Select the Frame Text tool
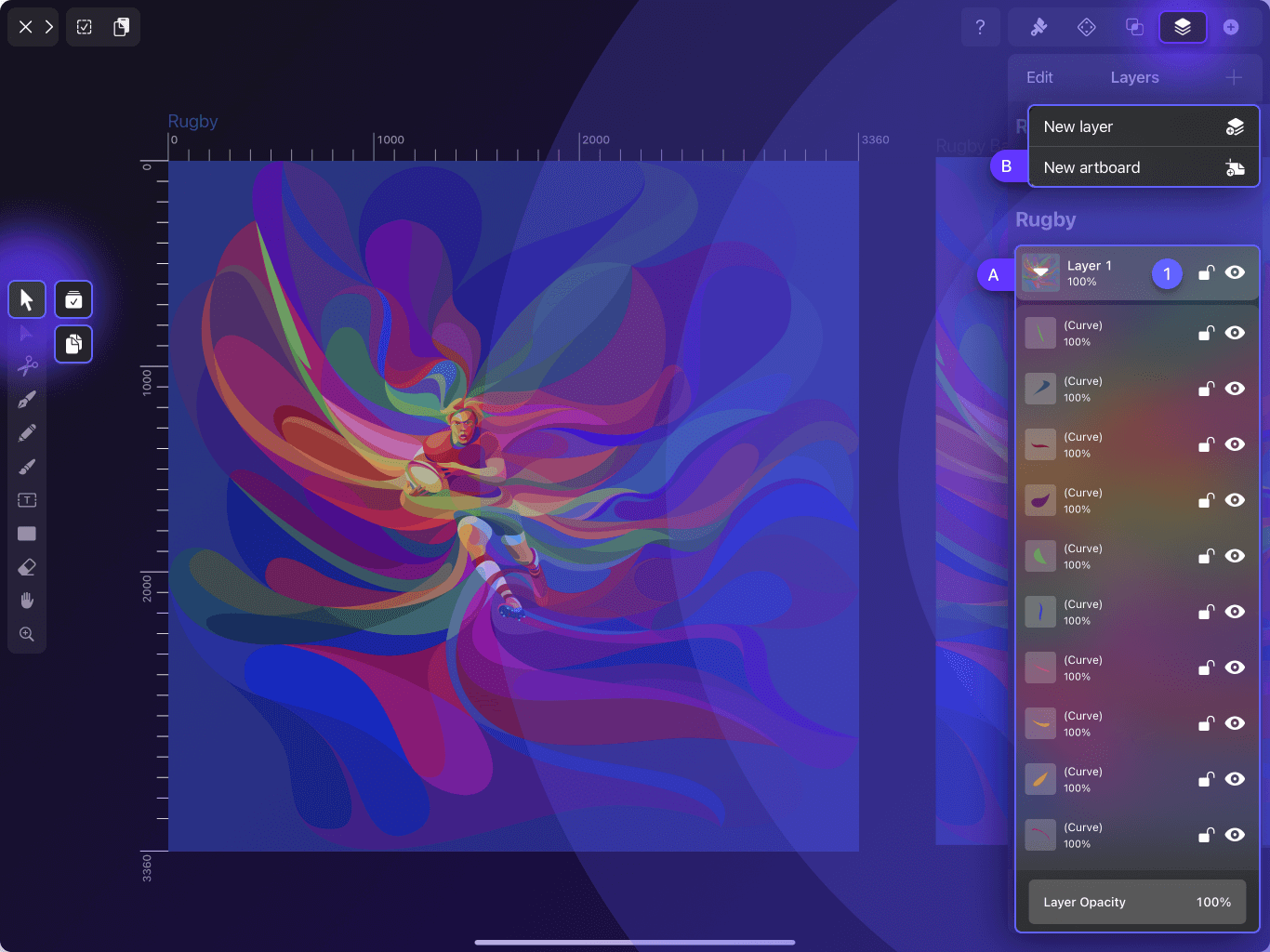1270x952 pixels. [27, 500]
